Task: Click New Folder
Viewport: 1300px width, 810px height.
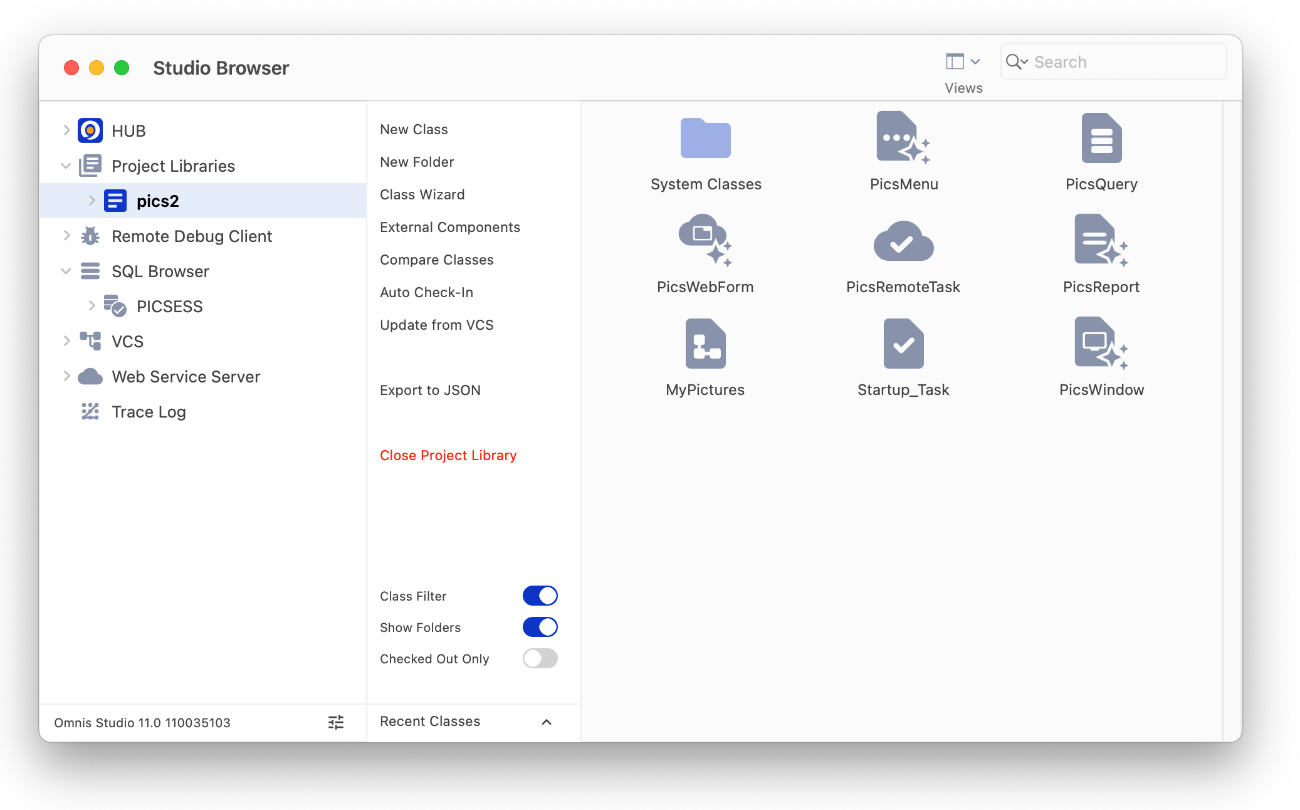Action: [417, 162]
